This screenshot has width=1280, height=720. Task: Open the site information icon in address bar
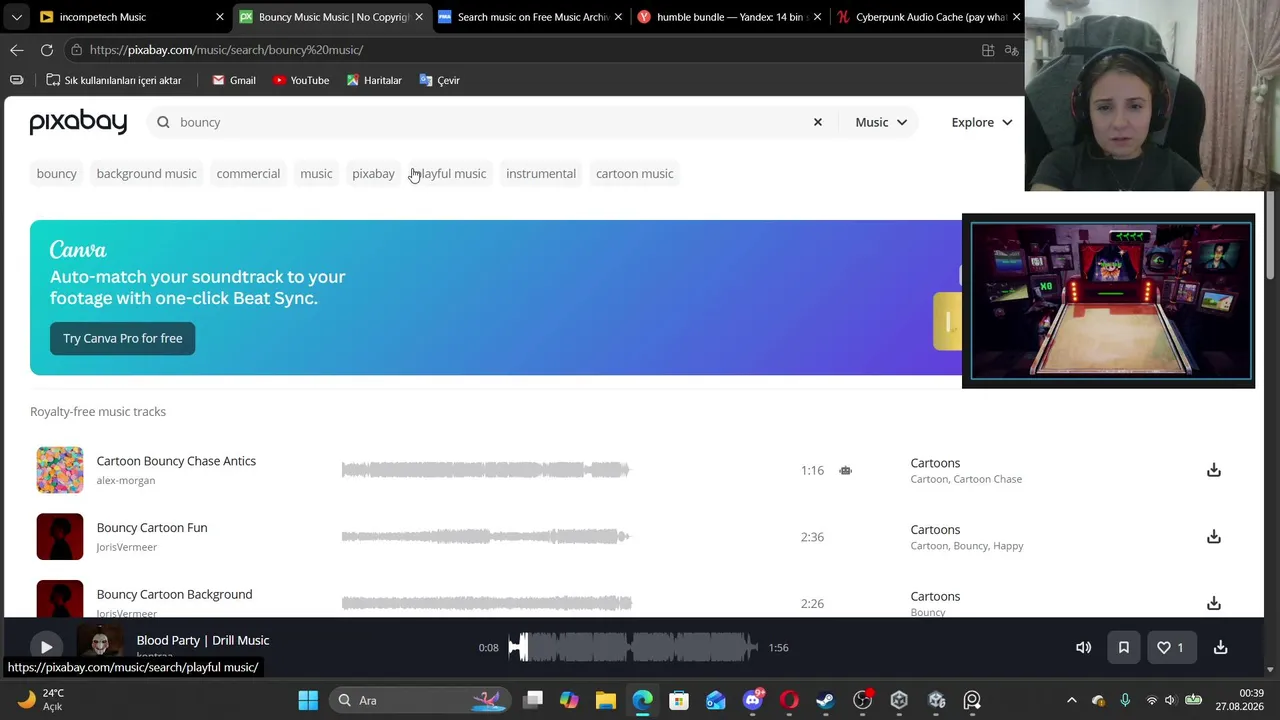pos(76,50)
